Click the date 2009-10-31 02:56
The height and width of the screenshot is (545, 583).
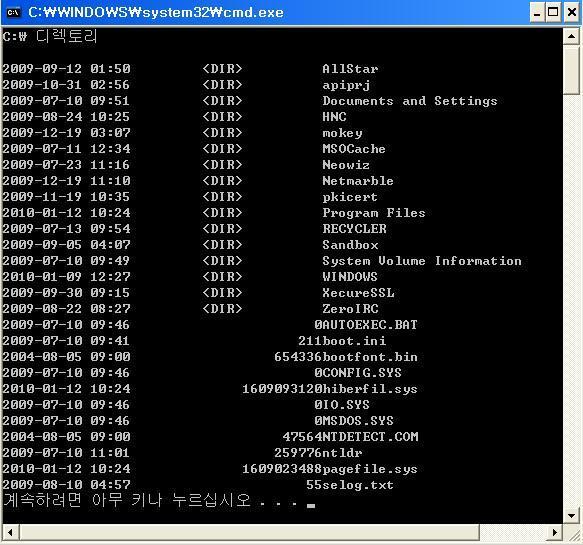(66, 85)
